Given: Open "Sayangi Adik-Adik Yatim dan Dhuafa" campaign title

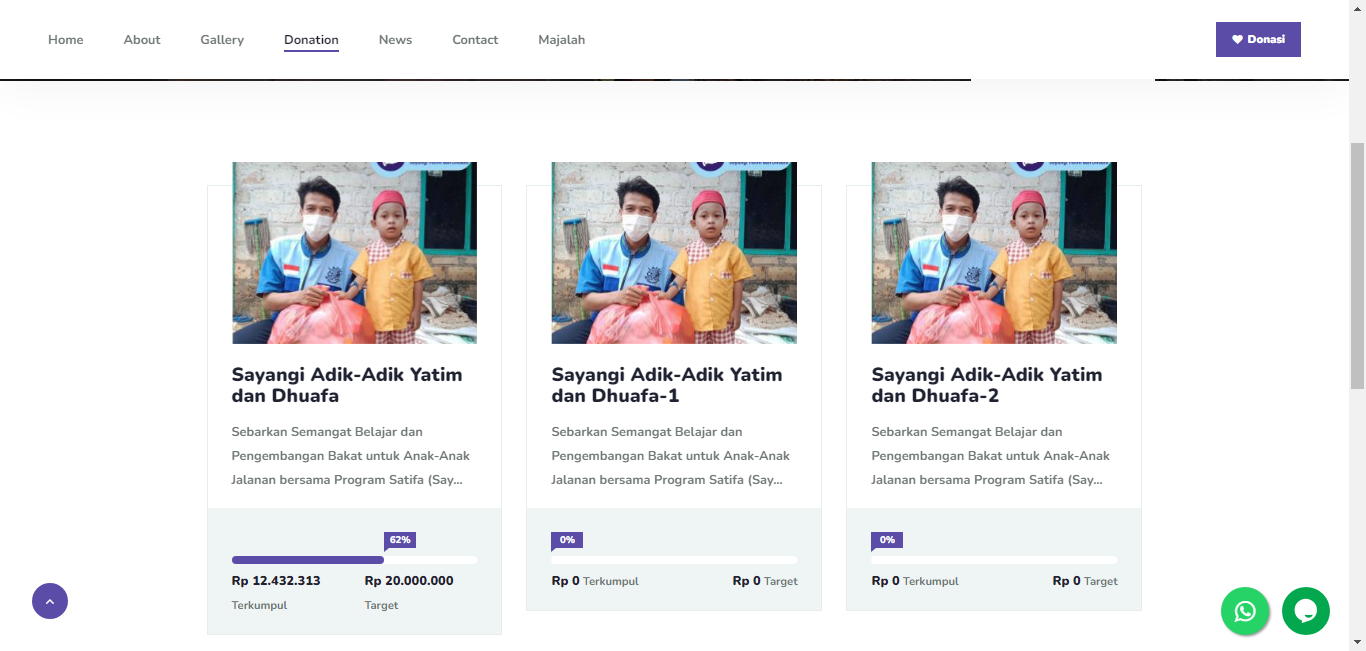Looking at the screenshot, I should point(346,385).
